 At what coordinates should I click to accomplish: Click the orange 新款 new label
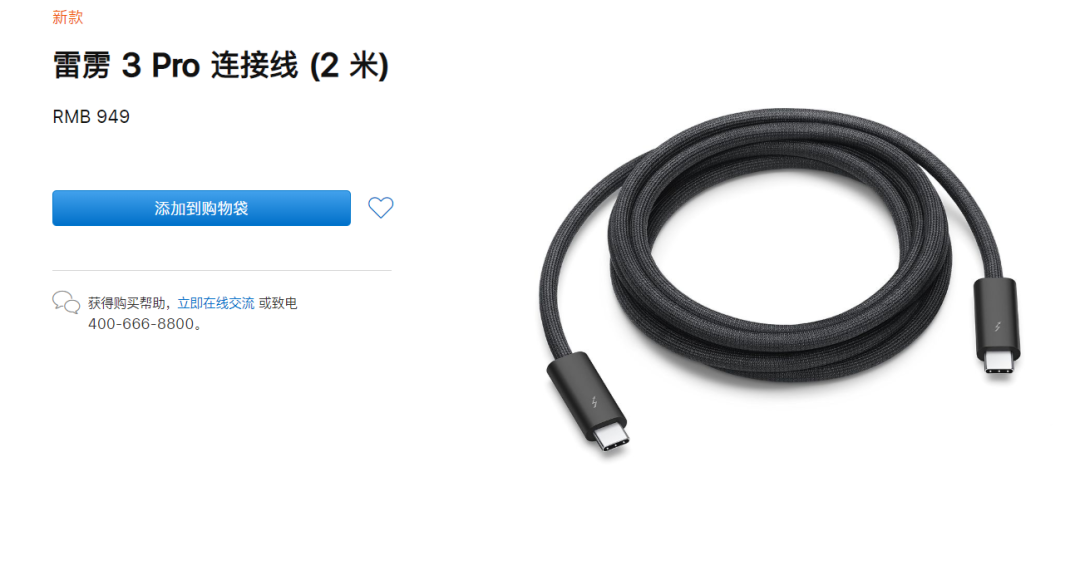[x=68, y=17]
